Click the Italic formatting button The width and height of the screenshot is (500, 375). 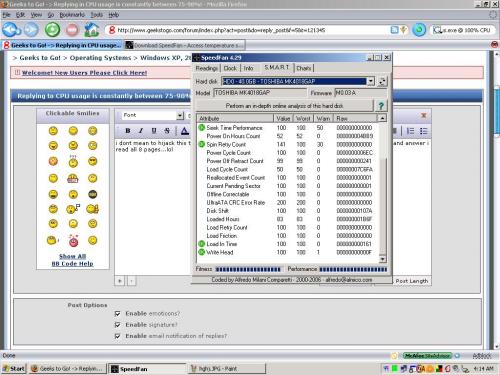141,131
